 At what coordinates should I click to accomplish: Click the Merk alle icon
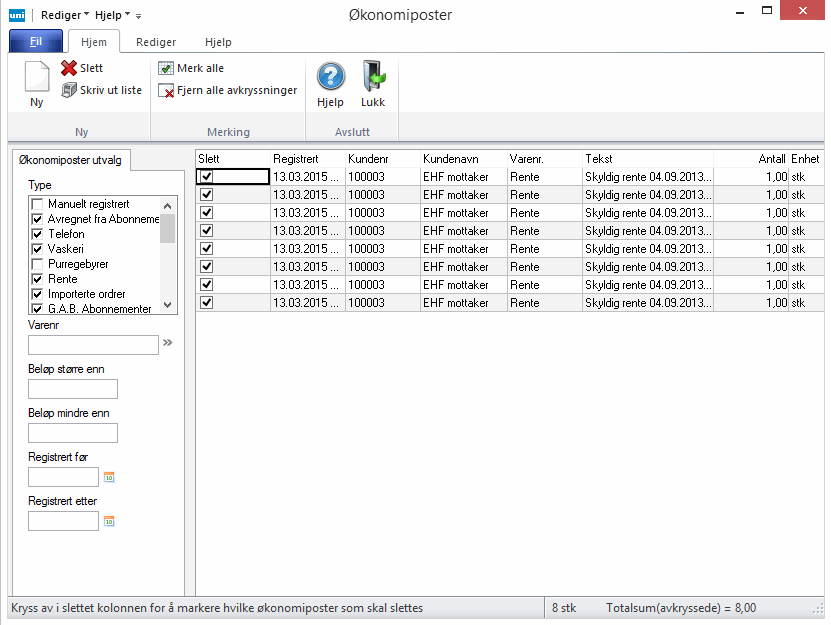(x=166, y=68)
